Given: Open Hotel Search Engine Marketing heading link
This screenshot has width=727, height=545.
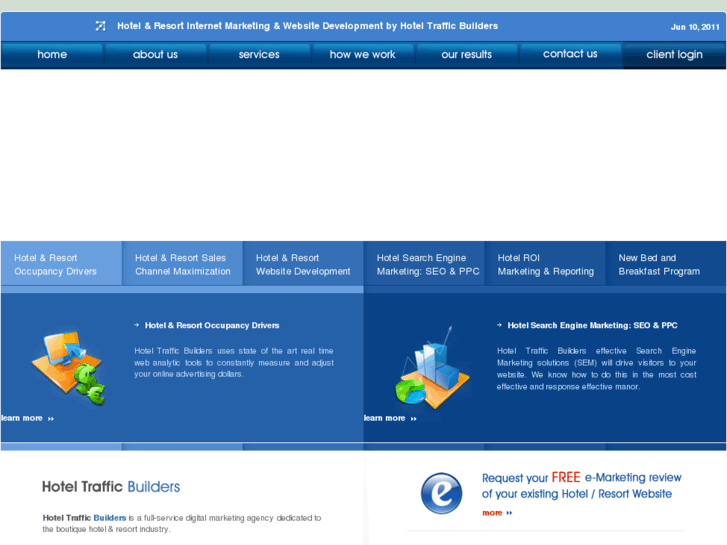Looking at the screenshot, I should [x=592, y=326].
